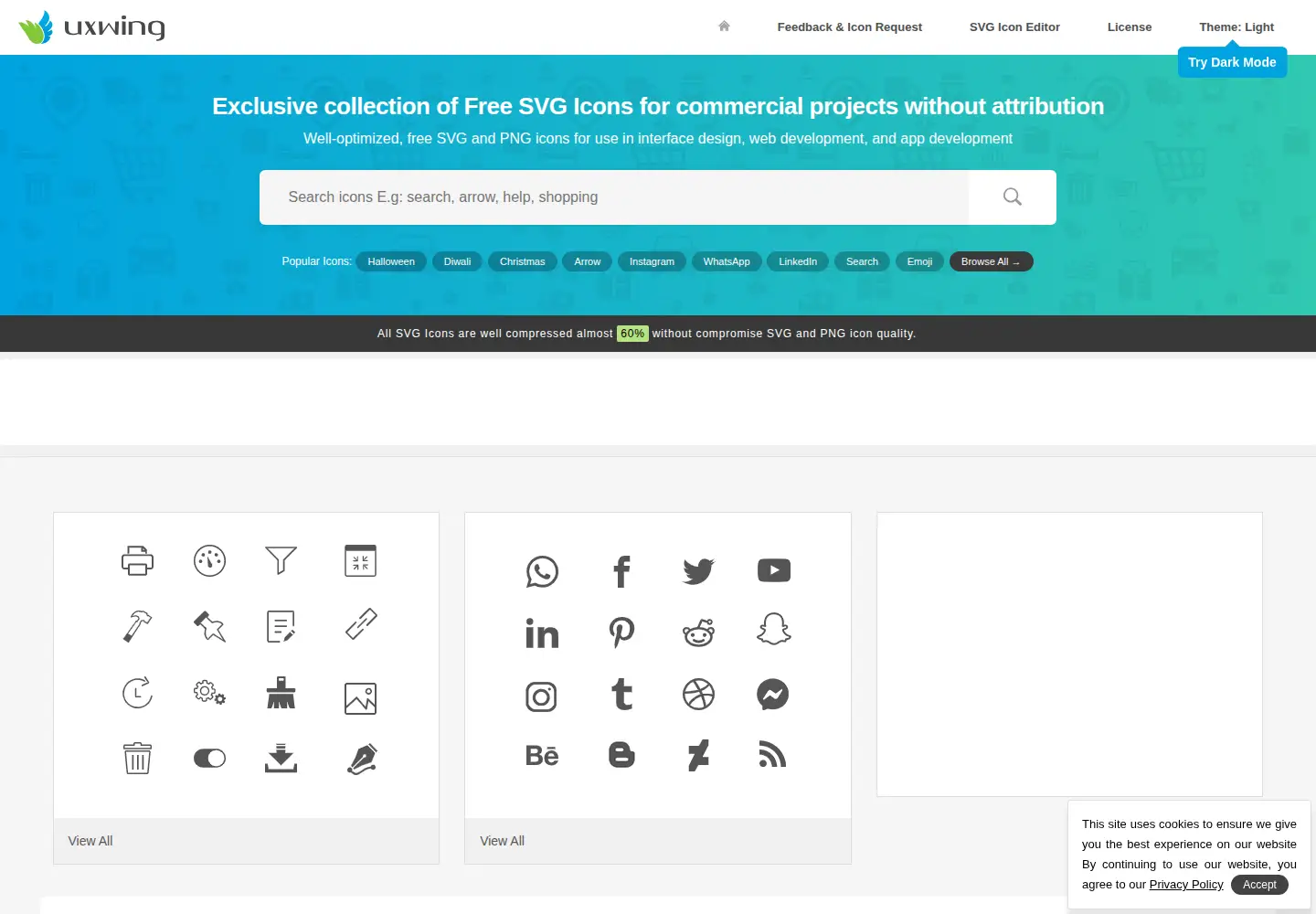Viewport: 1316px width, 914px height.
Task: Click the Messenger logo icon
Action: click(773, 695)
